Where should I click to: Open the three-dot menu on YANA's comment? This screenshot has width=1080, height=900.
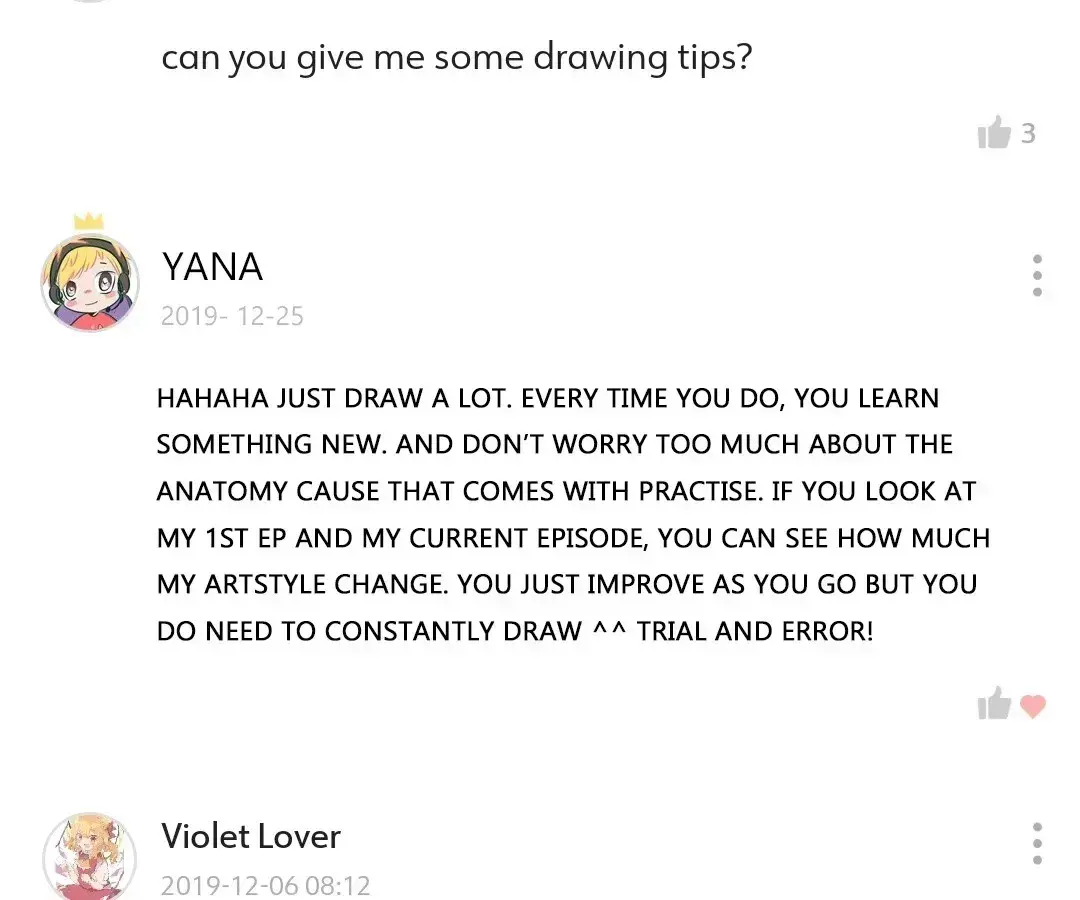click(1037, 275)
